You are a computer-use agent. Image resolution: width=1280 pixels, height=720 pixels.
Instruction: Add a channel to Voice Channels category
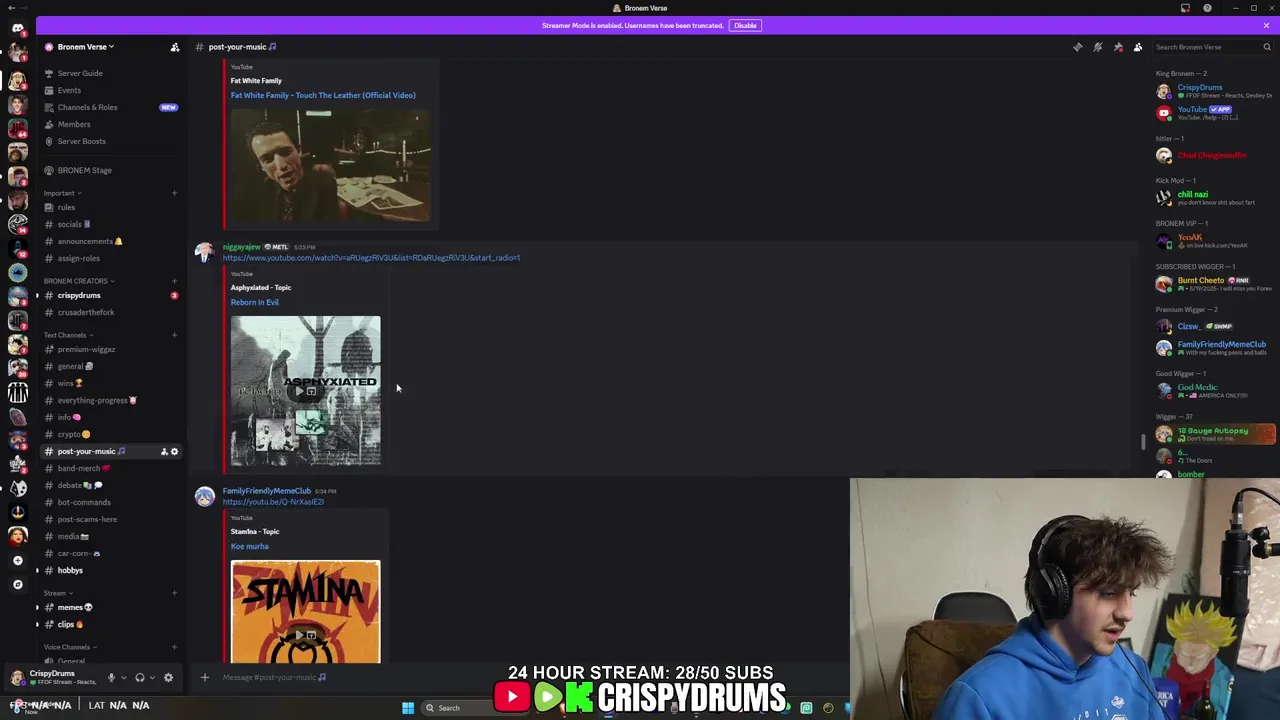click(174, 647)
